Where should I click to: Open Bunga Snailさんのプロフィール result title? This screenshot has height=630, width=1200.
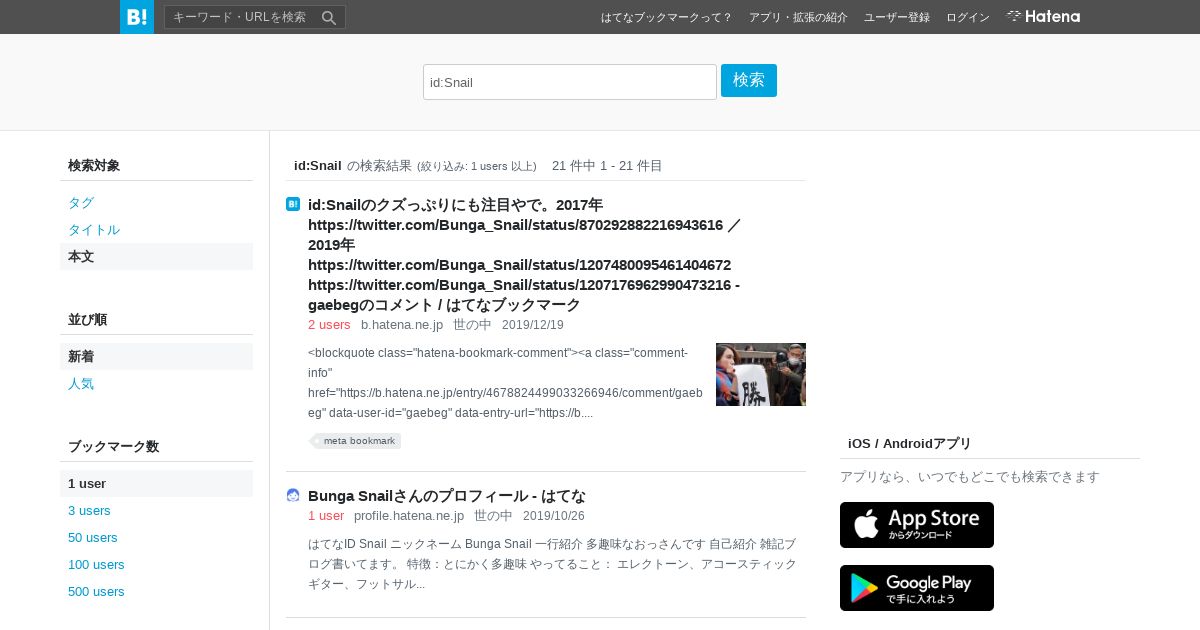click(x=447, y=496)
